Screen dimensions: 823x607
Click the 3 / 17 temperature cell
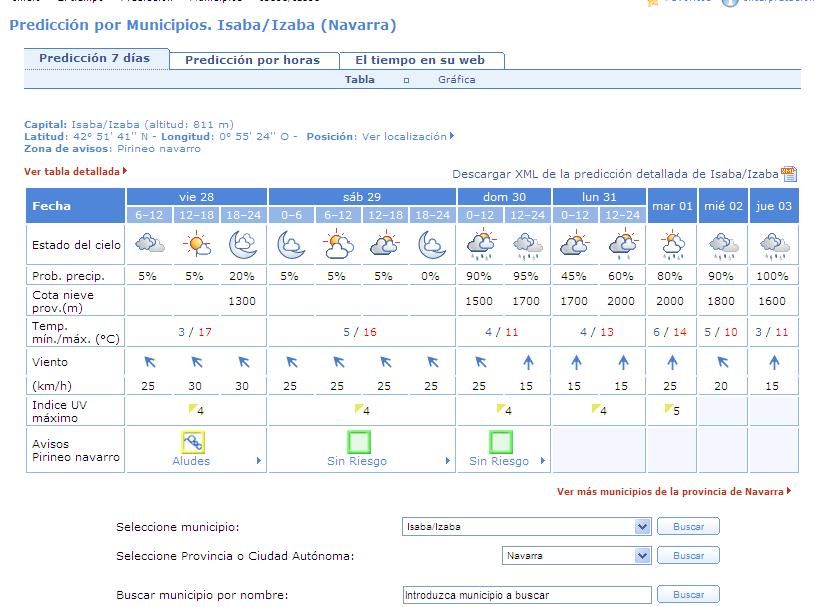coord(195,332)
